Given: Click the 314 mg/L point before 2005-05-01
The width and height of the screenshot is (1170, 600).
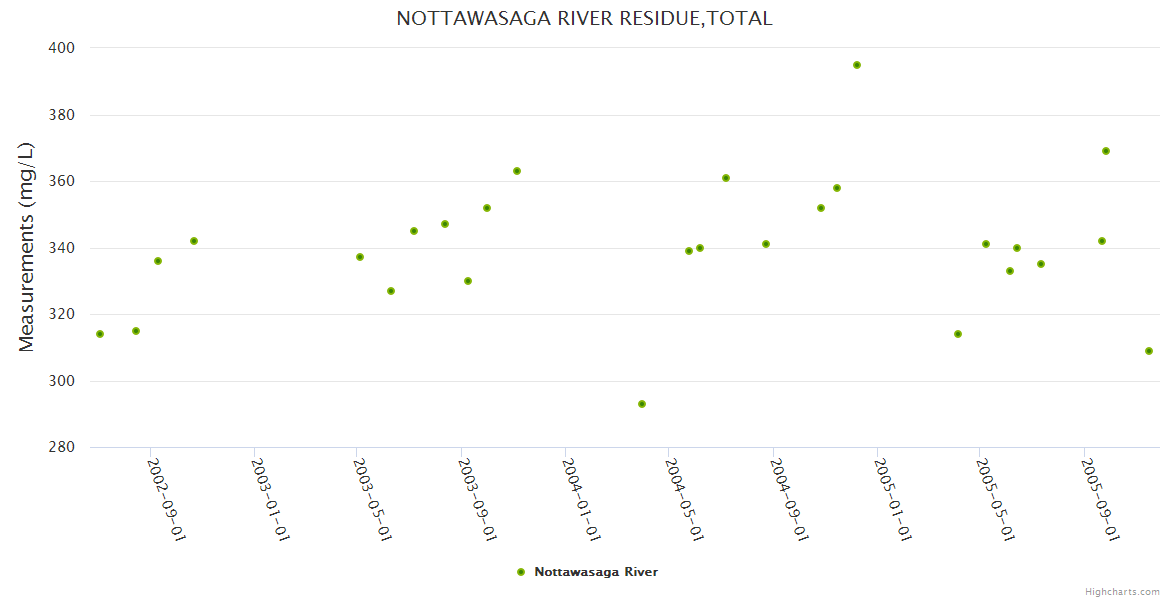Looking at the screenshot, I should click(958, 334).
